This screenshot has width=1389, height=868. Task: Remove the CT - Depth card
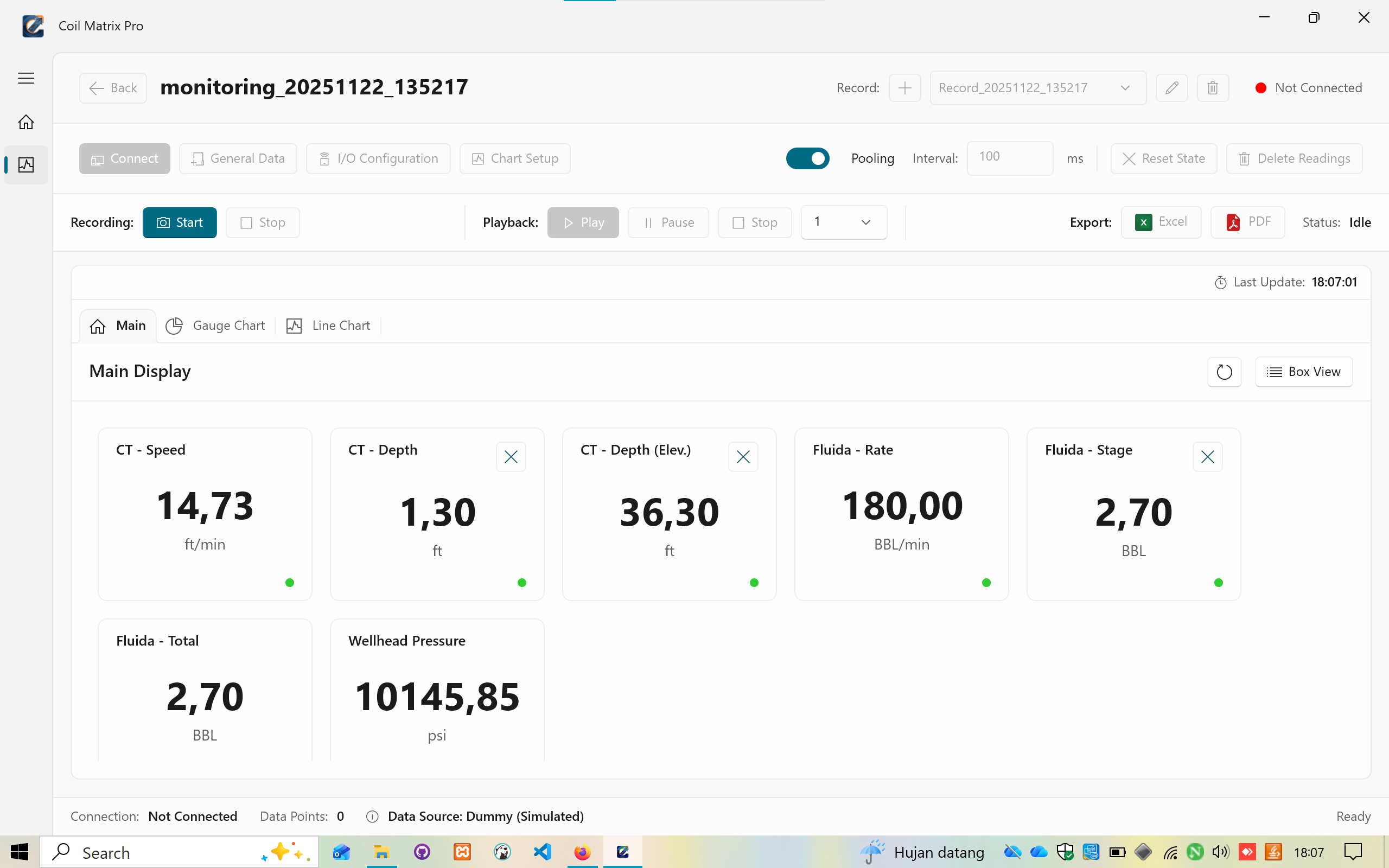511,457
